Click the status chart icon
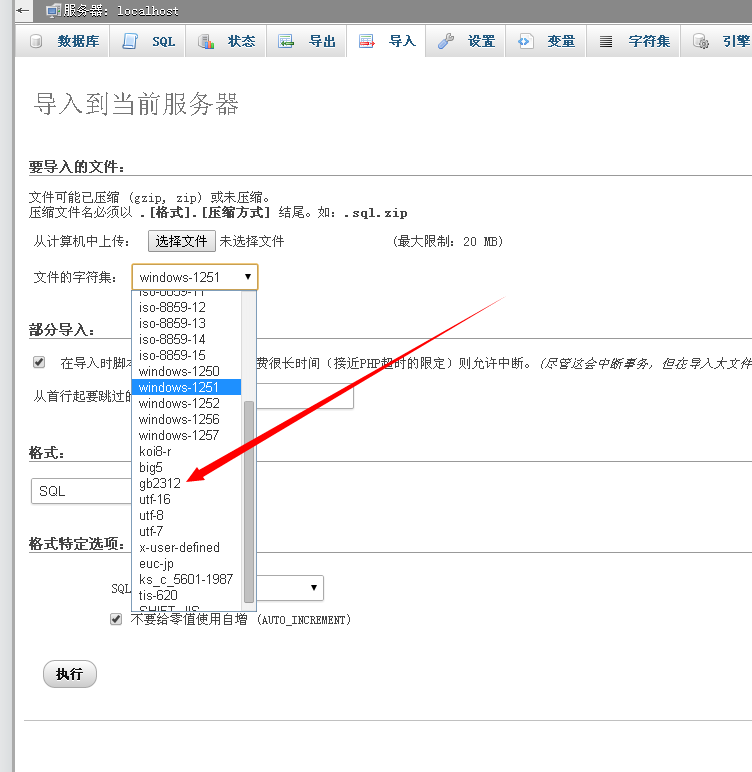Image resolution: width=752 pixels, height=772 pixels. (x=206, y=42)
